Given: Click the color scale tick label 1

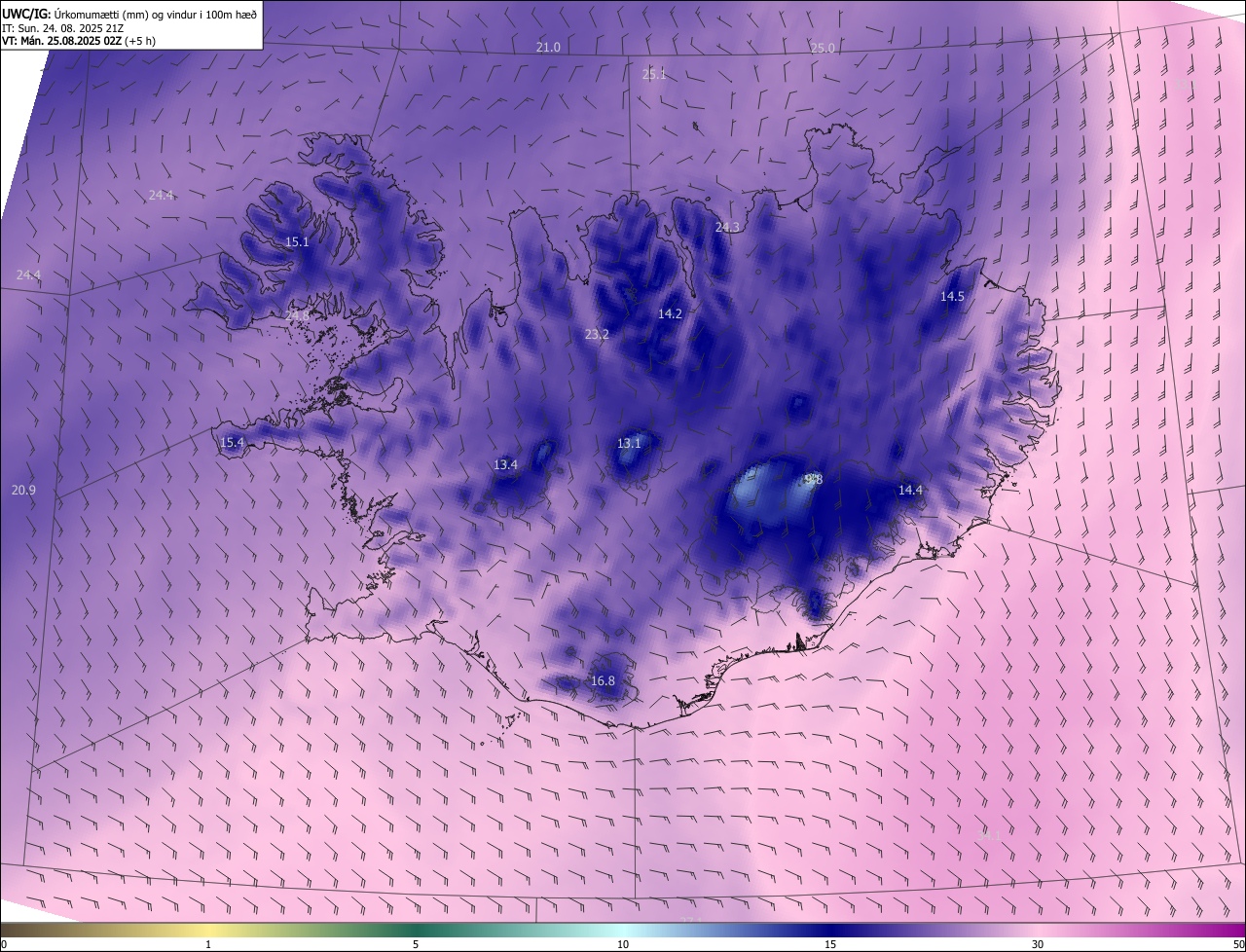Looking at the screenshot, I should pyautogui.click(x=208, y=944).
